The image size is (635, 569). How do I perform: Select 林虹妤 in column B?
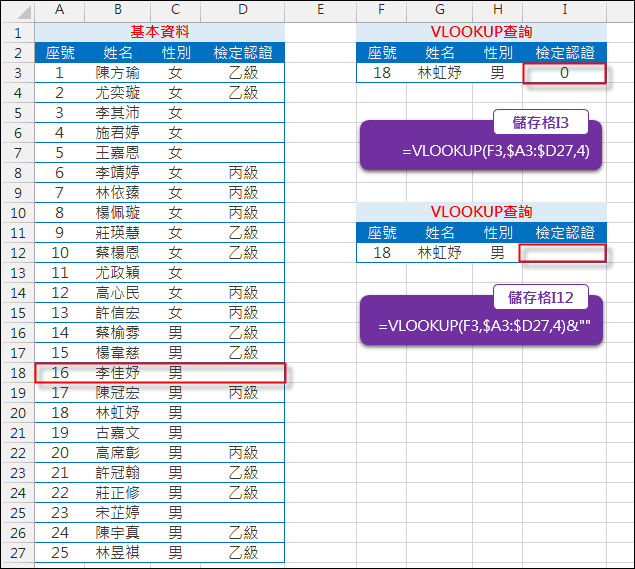click(x=117, y=413)
